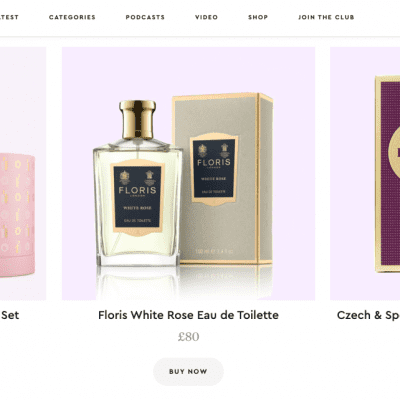Click the gold circular emblem on purple box
The width and height of the screenshot is (400, 400).
coord(394,154)
